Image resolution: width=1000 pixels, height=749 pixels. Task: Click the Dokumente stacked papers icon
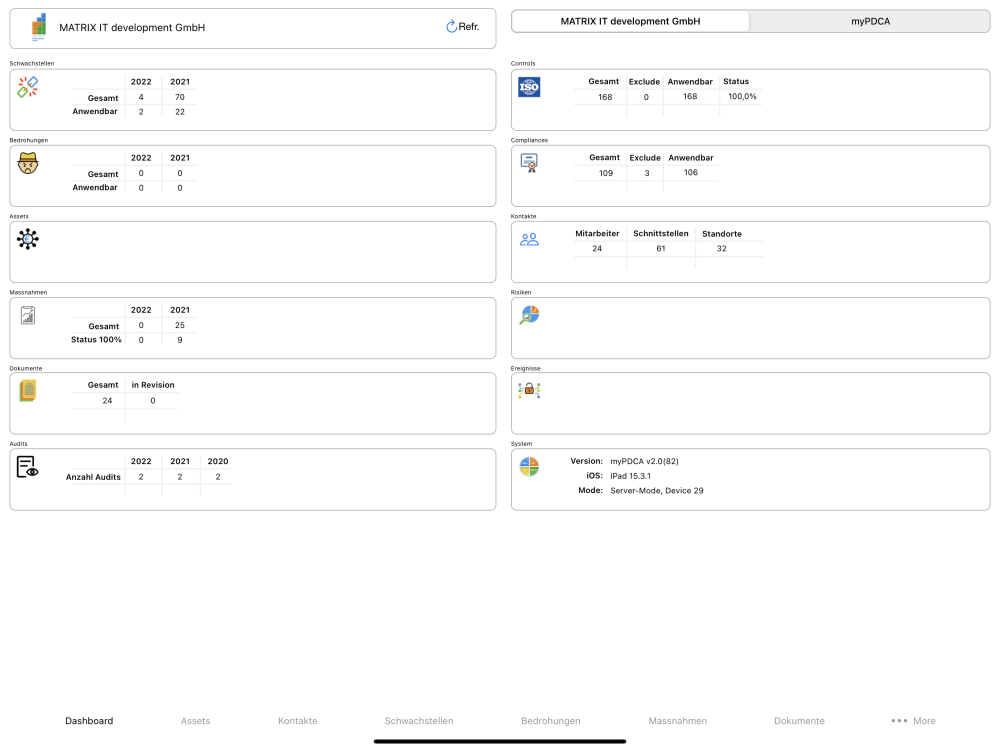(27, 390)
